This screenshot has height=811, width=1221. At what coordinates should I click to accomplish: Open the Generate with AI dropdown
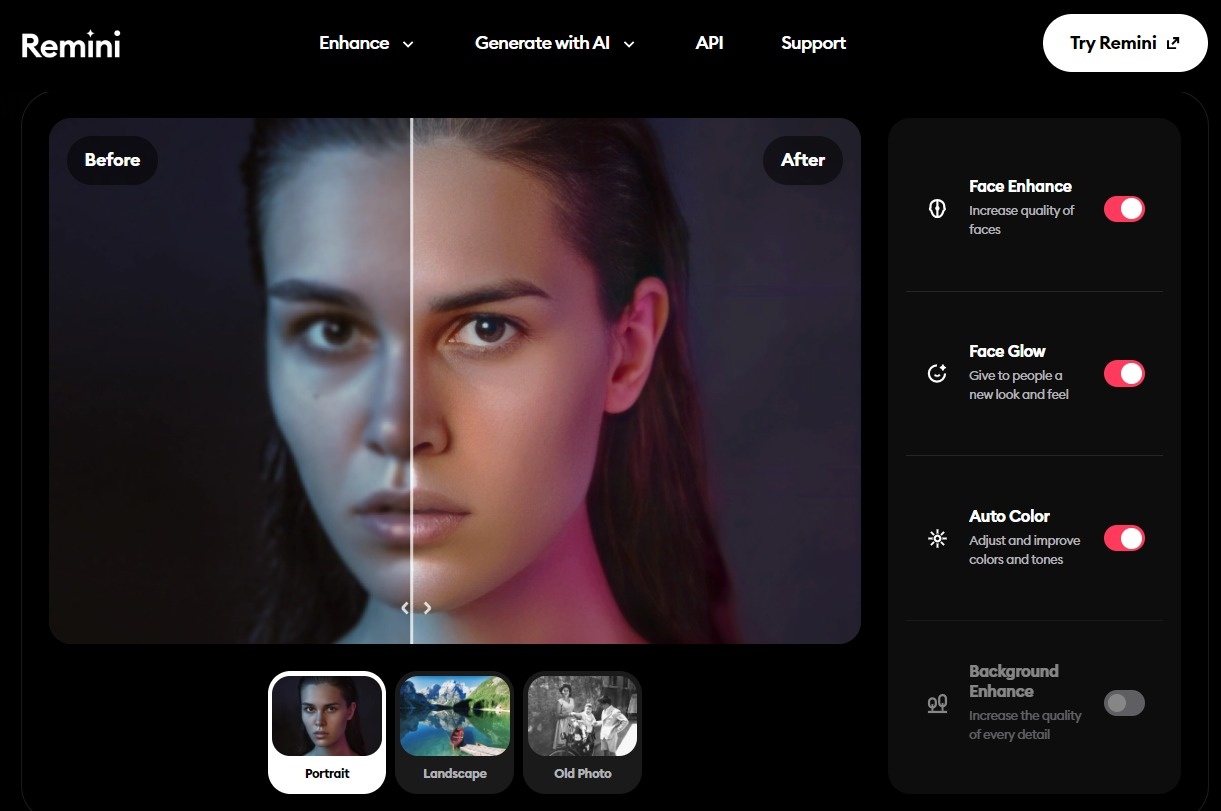(x=555, y=43)
